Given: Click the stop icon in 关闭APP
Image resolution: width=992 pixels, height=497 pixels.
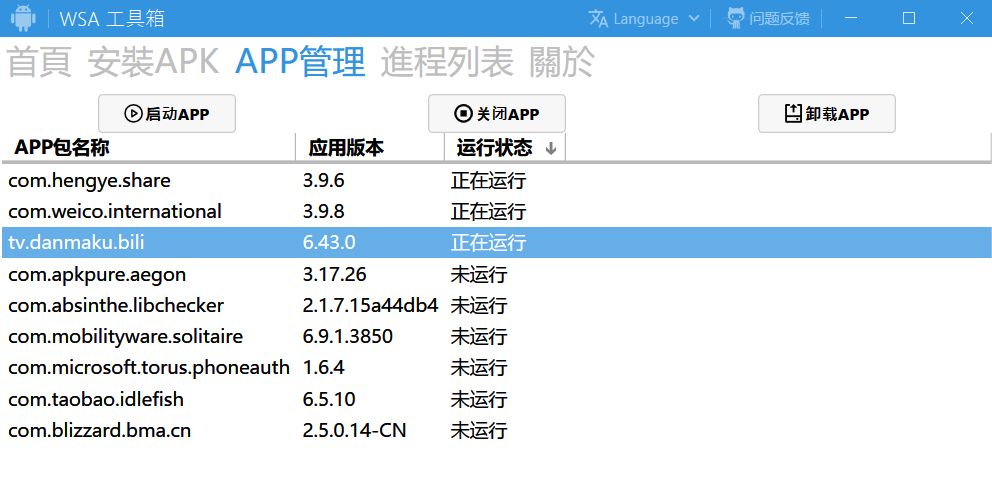Looking at the screenshot, I should pos(464,114).
